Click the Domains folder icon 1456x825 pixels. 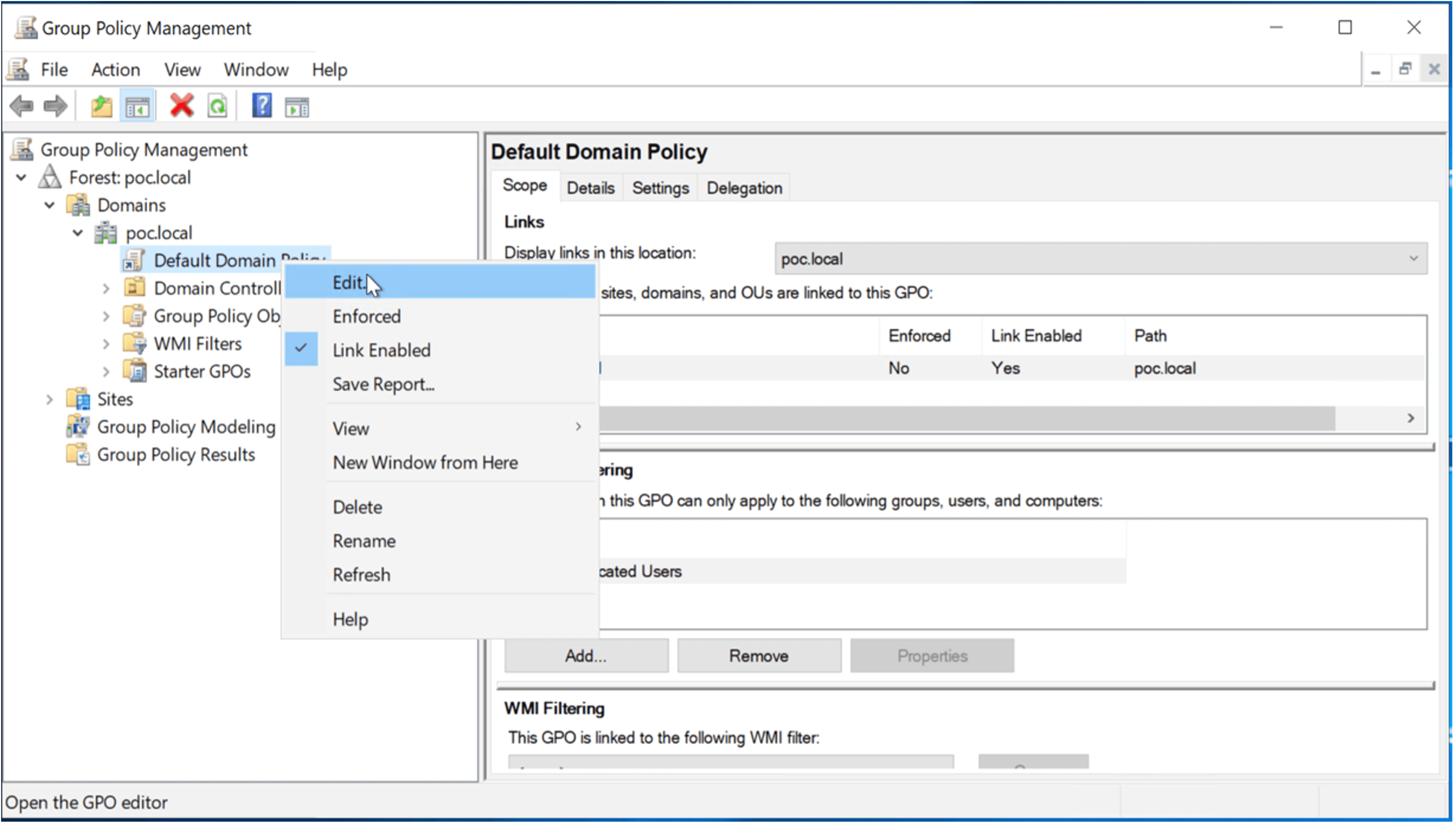click(78, 205)
